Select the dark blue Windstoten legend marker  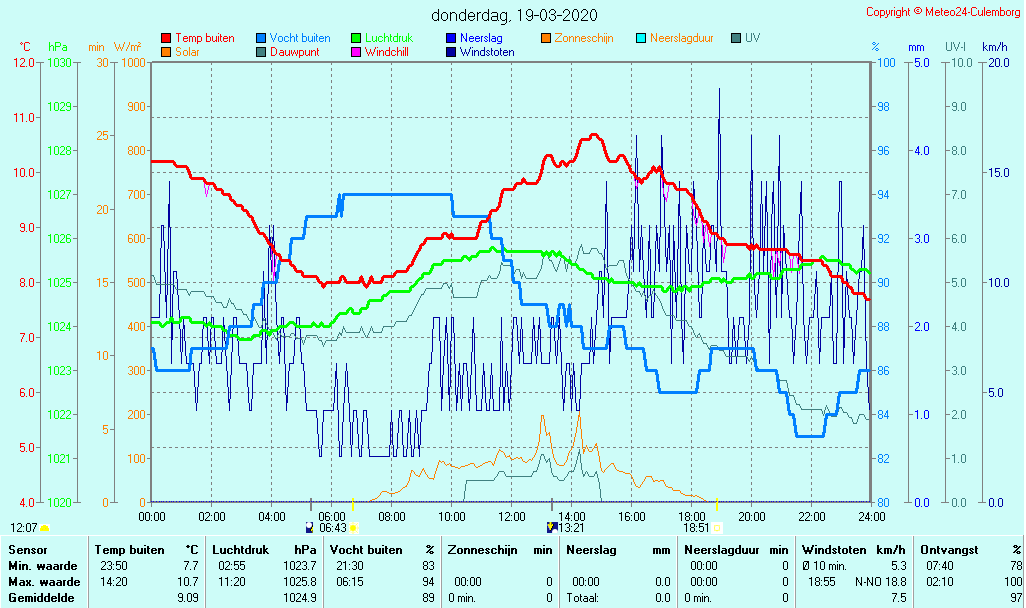[451, 52]
